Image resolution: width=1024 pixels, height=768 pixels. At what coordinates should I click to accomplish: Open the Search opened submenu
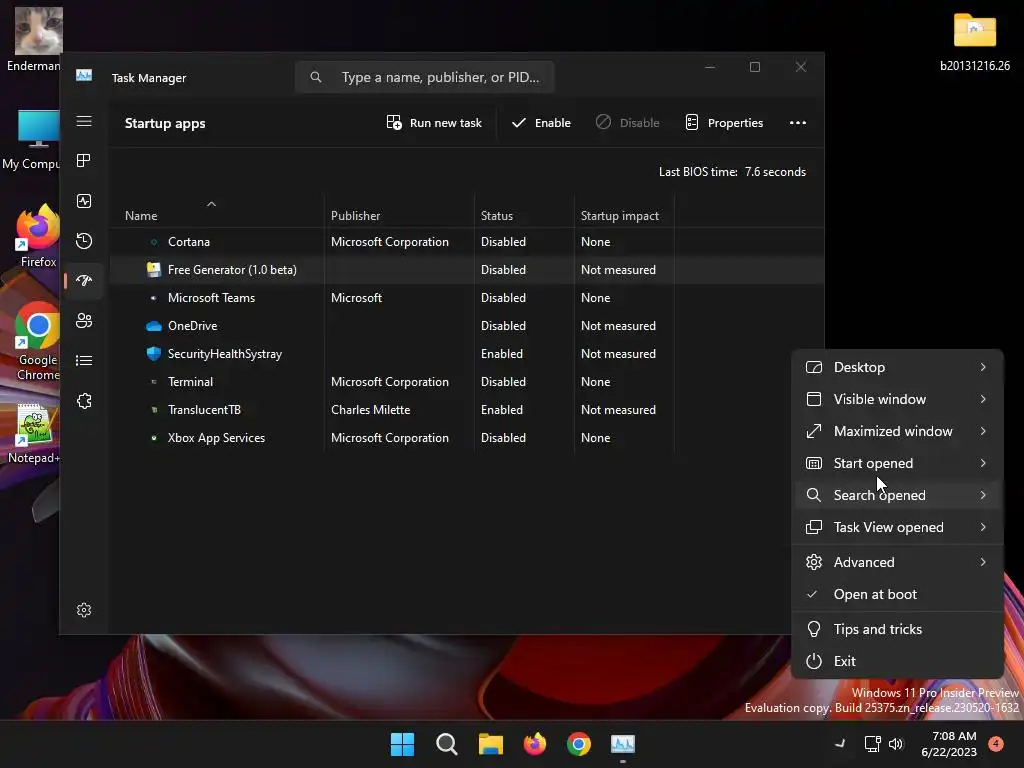coord(897,495)
